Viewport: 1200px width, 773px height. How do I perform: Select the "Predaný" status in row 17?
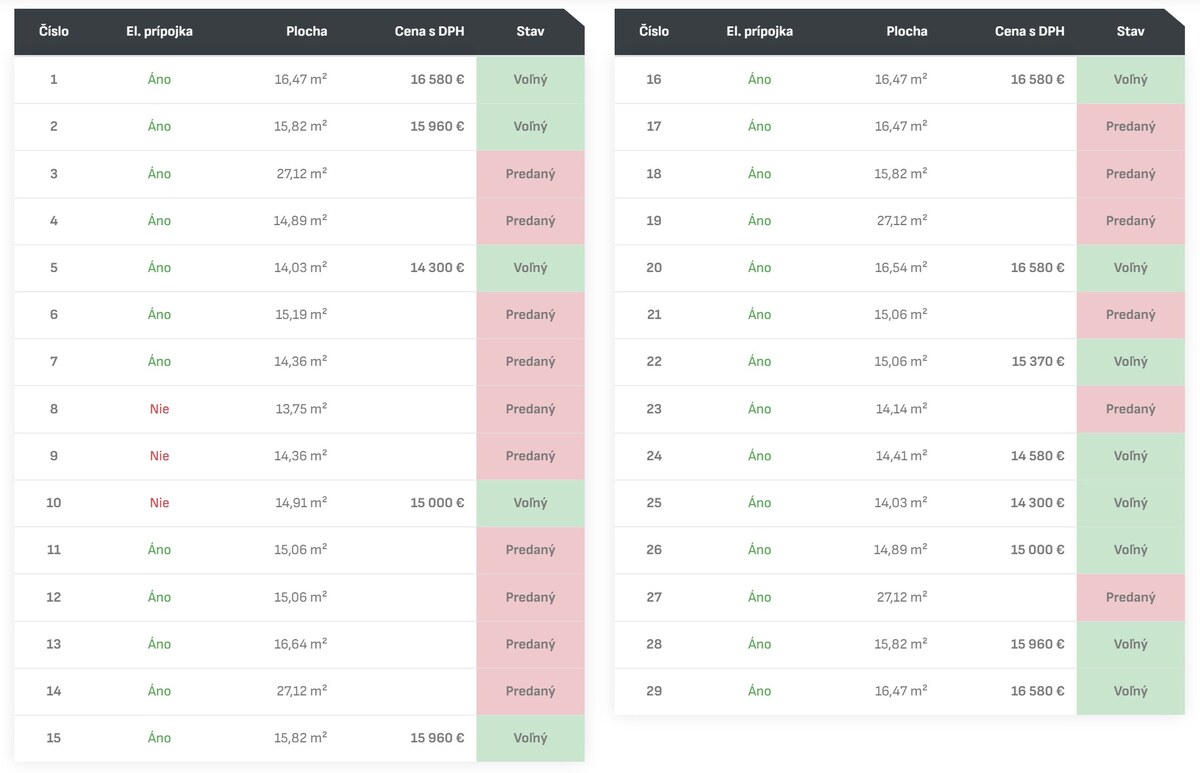point(1130,126)
